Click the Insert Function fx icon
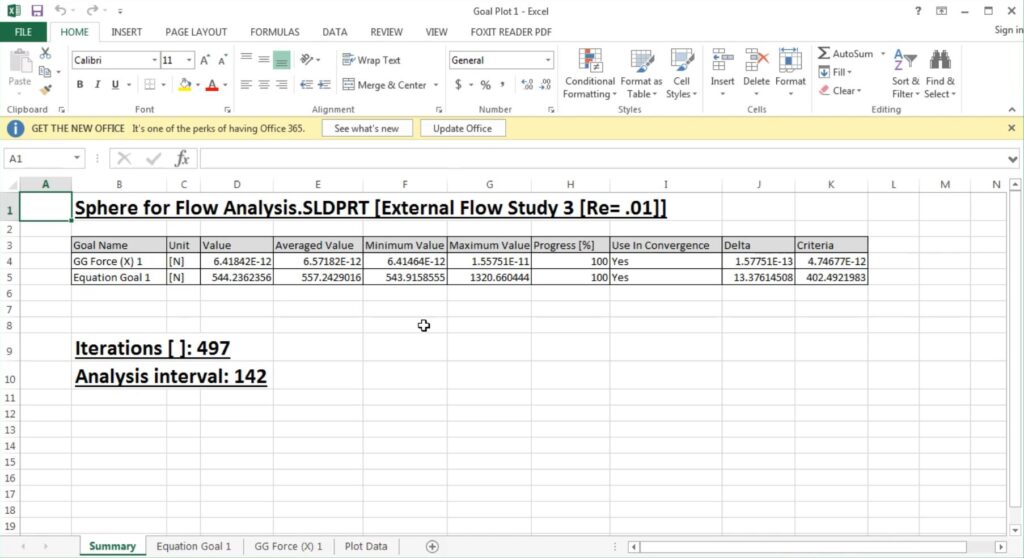 pyautogui.click(x=182, y=158)
